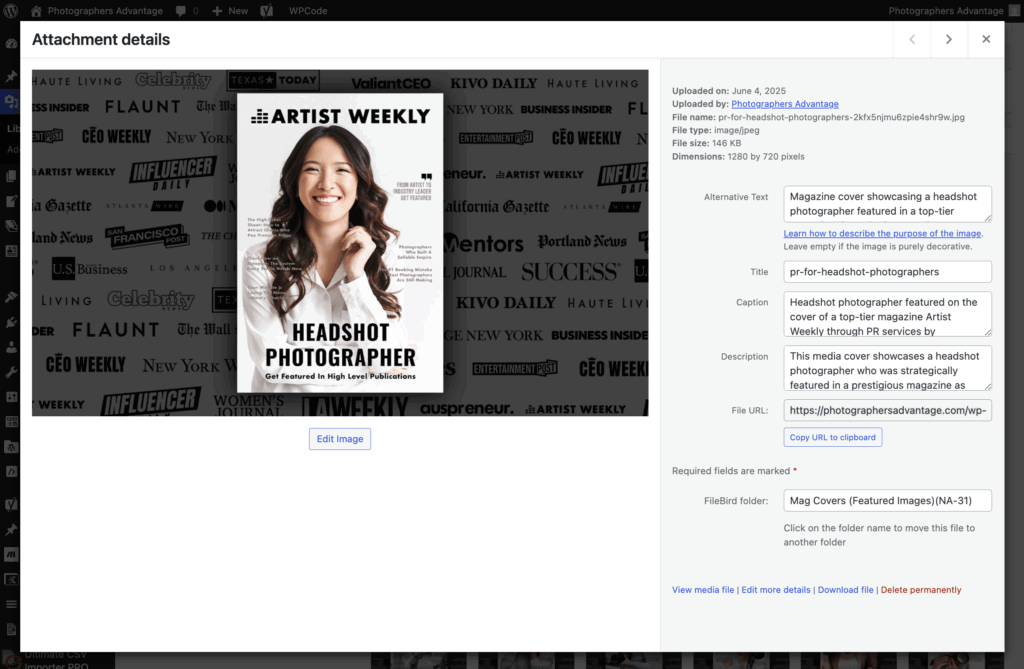Click the 'Attachment details' heading
The height and width of the screenshot is (669, 1024).
point(101,40)
